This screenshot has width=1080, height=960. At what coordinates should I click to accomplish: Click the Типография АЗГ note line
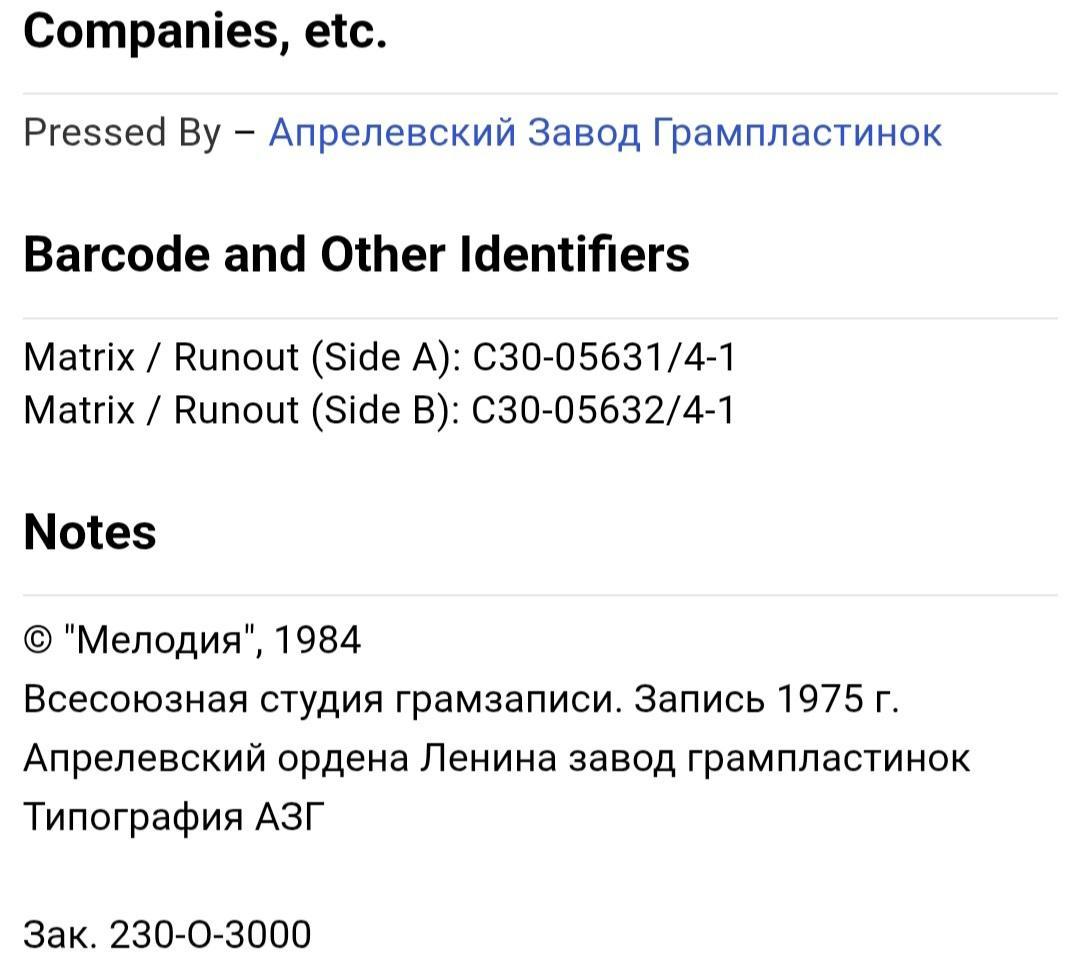click(175, 817)
